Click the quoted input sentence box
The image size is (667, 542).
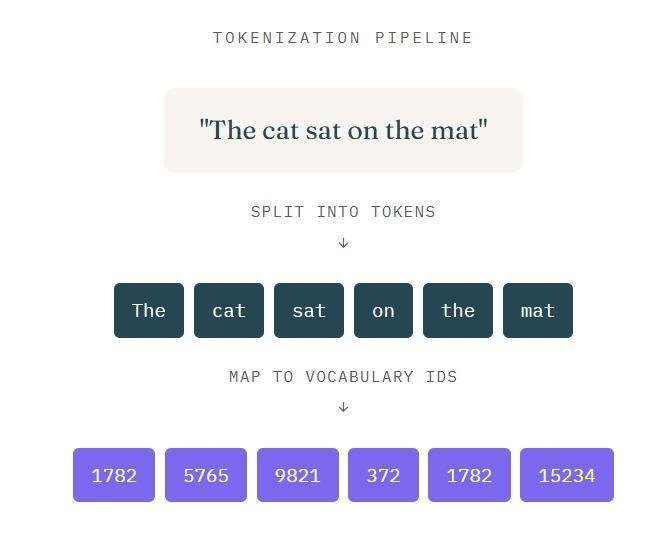coord(343,130)
